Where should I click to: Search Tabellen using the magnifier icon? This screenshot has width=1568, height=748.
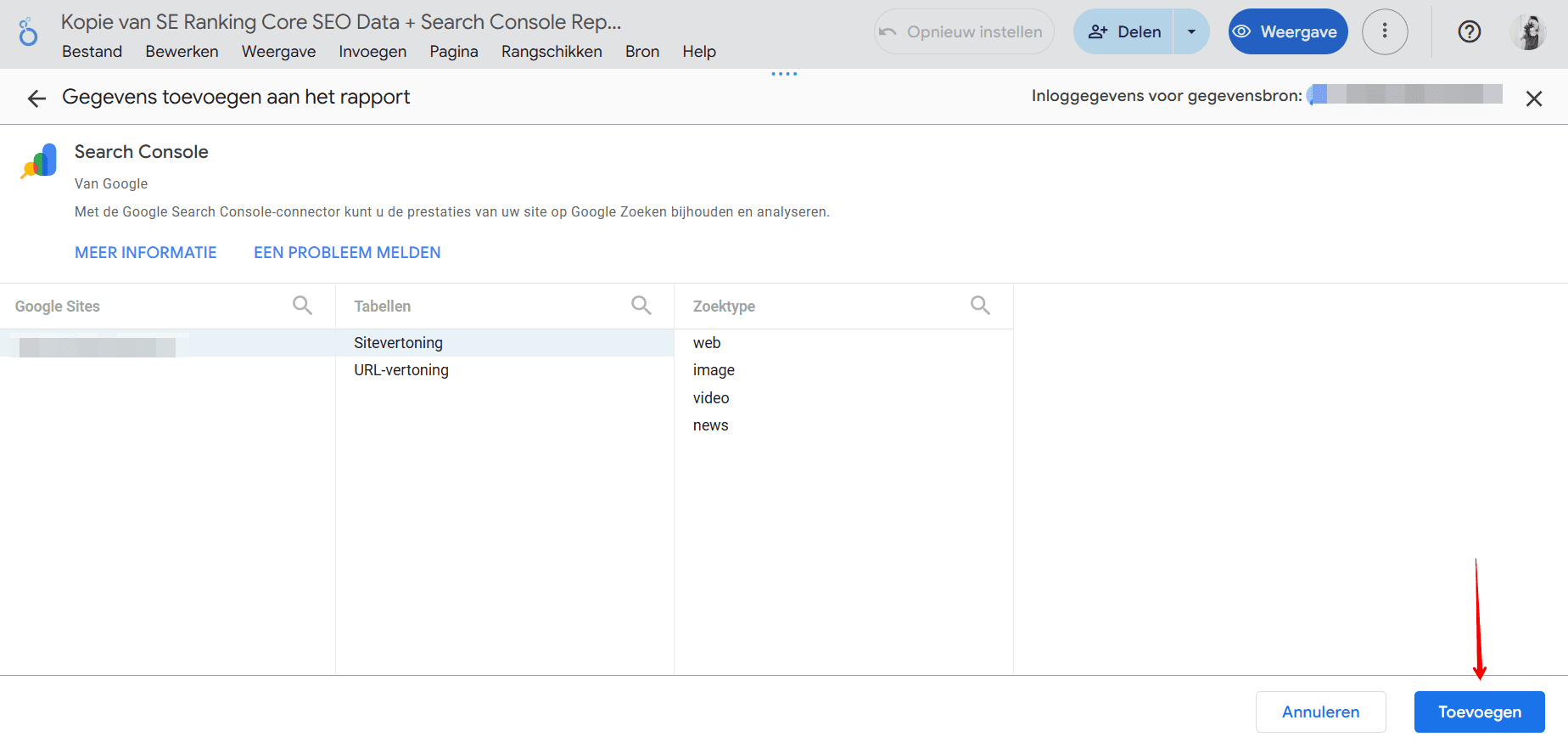[x=641, y=306]
